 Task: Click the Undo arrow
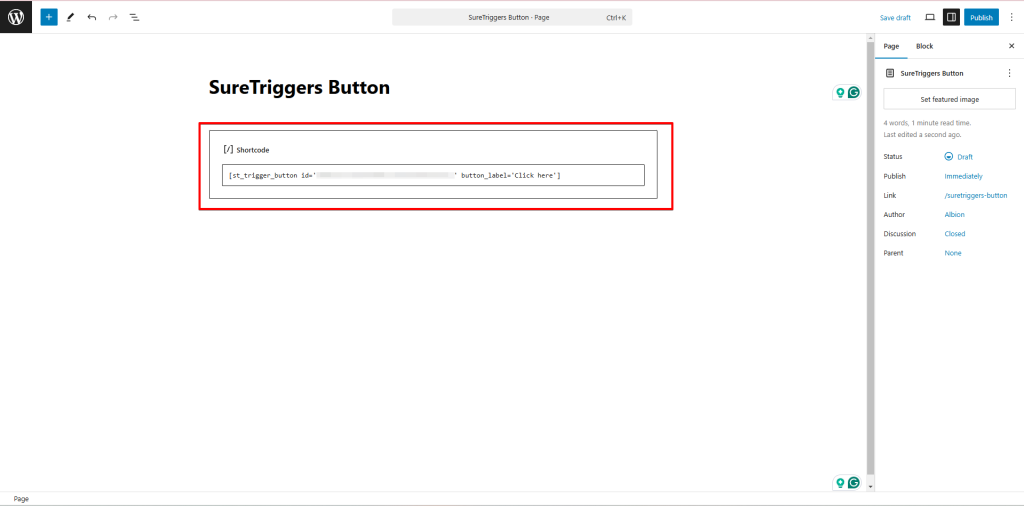point(91,17)
